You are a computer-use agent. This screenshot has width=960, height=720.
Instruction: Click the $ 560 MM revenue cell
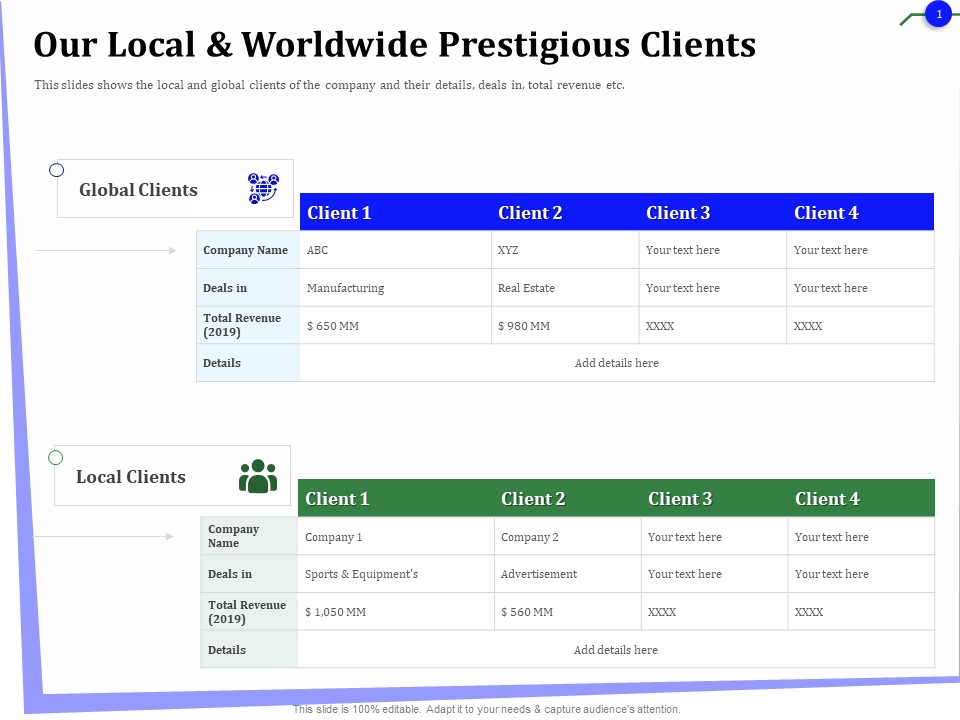568,612
